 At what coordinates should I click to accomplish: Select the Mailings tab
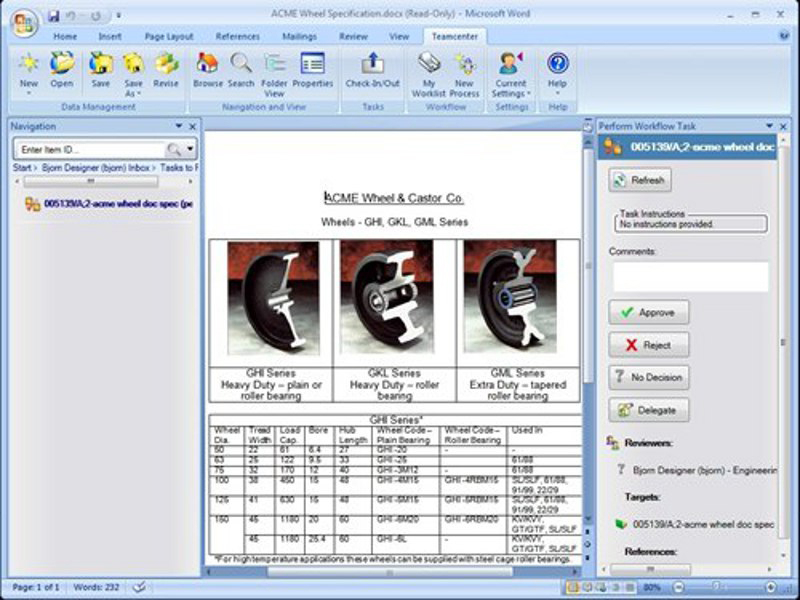[x=299, y=37]
